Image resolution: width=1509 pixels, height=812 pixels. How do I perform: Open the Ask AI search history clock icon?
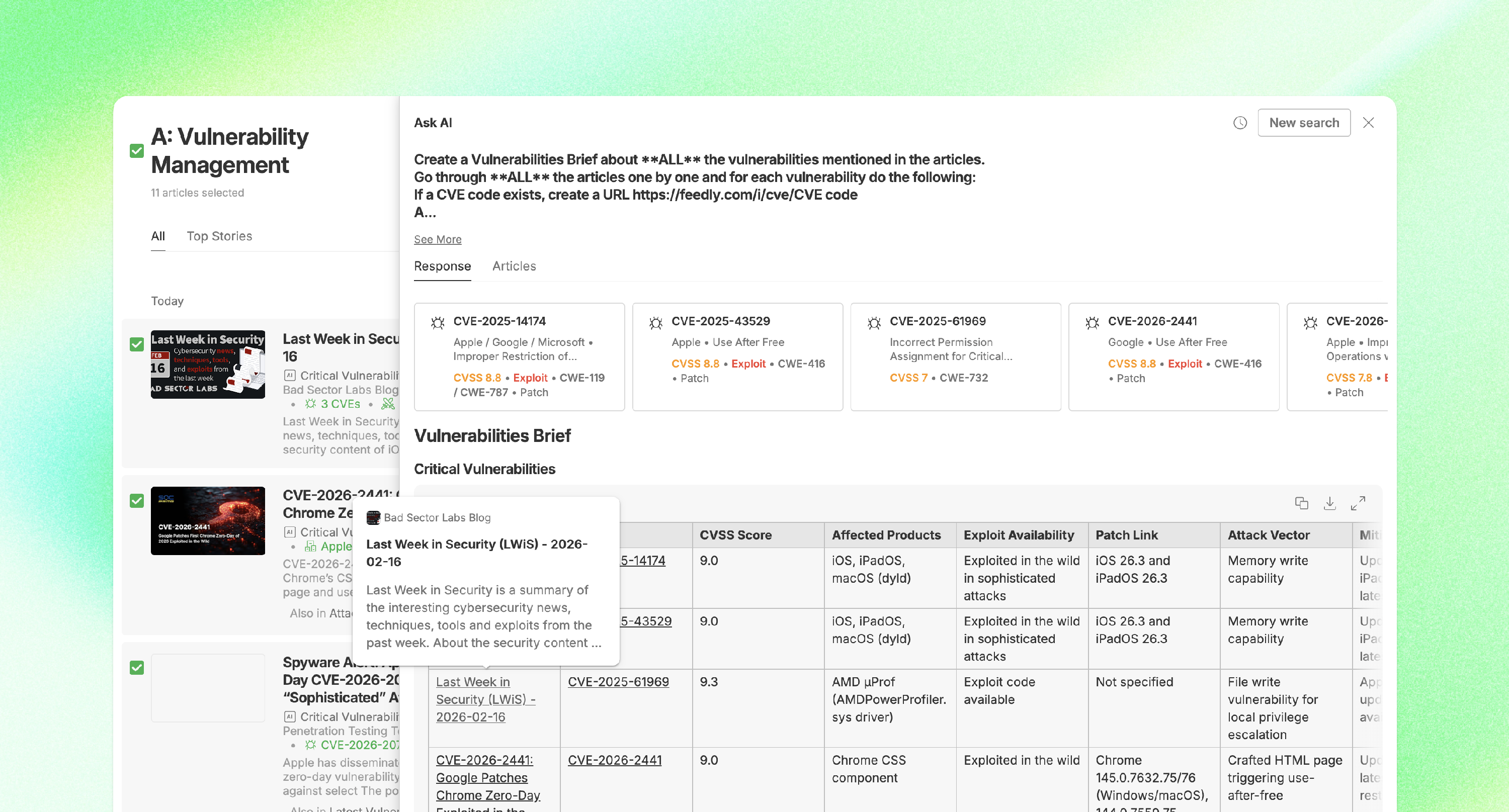pyautogui.click(x=1239, y=123)
